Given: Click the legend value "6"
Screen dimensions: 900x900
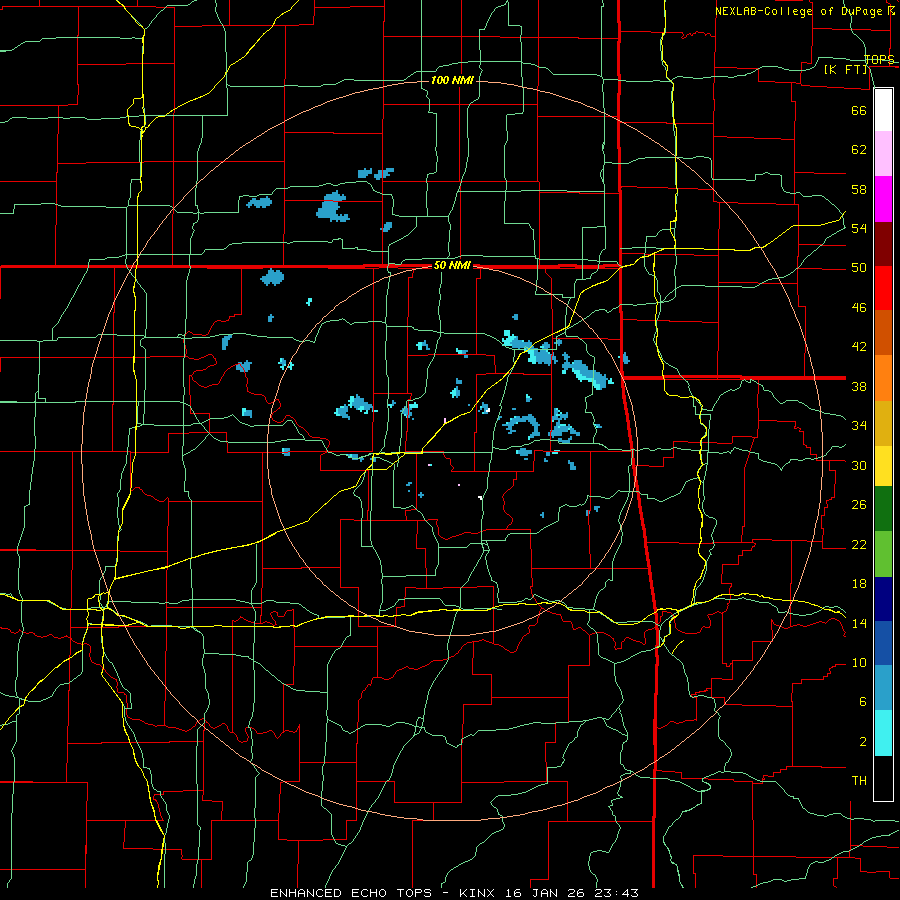Looking at the screenshot, I should coord(863,702).
